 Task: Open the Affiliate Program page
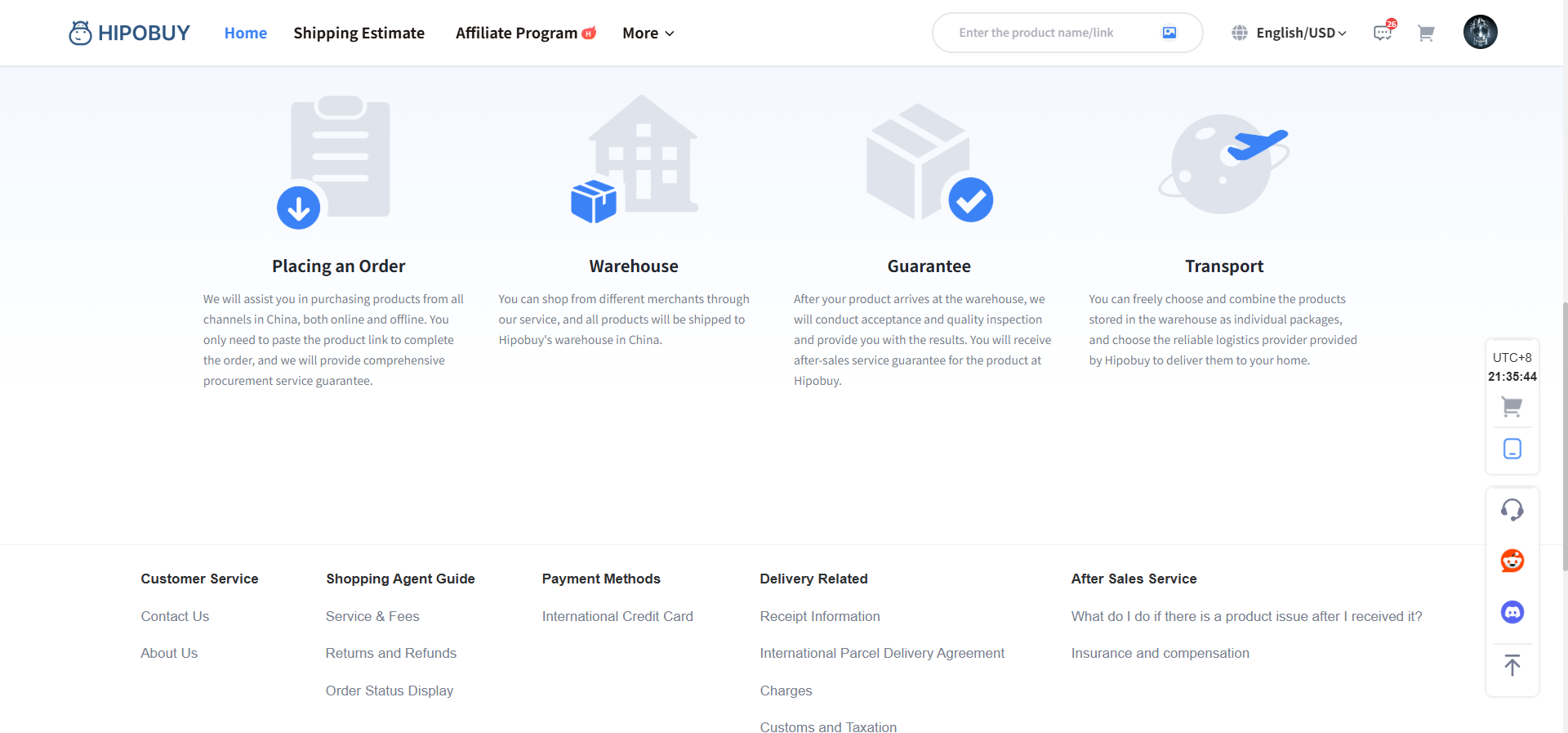tap(526, 33)
